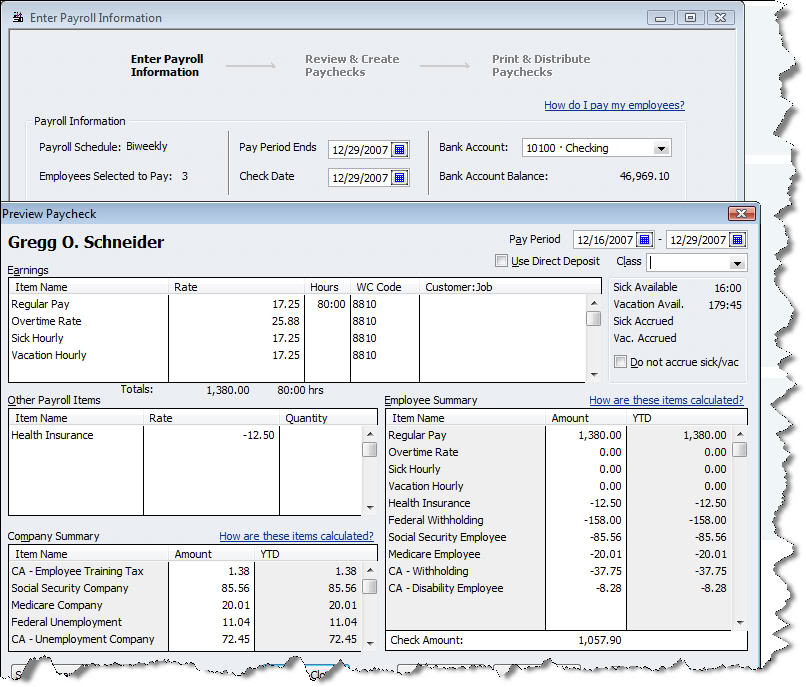This screenshot has width=806, height=687.
Task: Maximize the Enter Payroll Information window
Action: click(x=689, y=18)
